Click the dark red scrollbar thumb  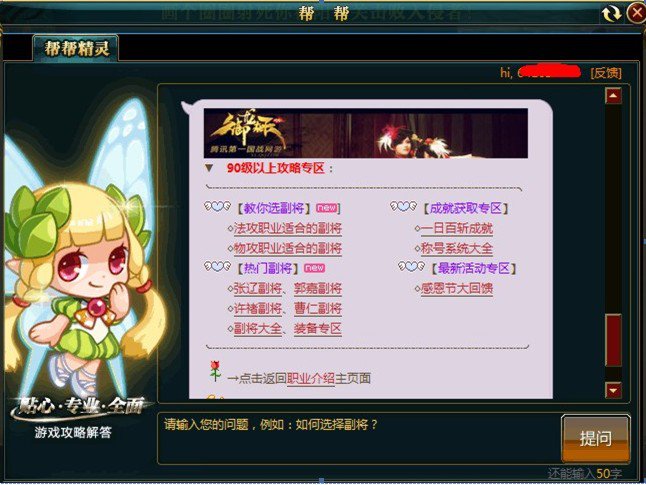[x=613, y=340]
